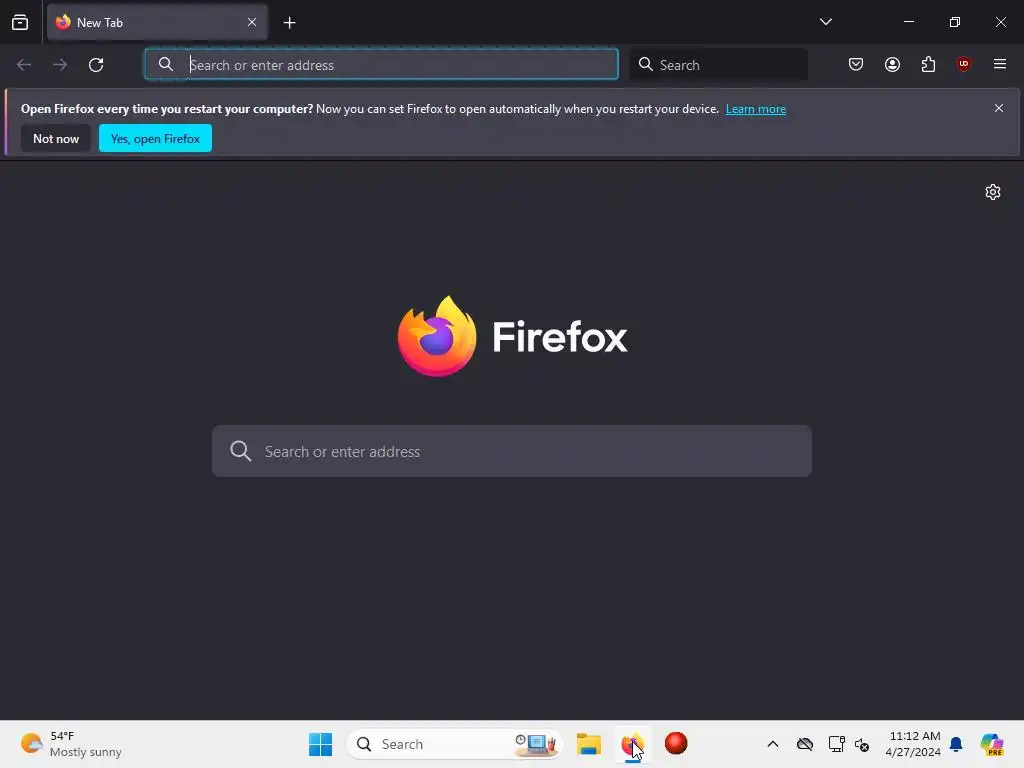1024x768 pixels.
Task: Switch to the New Tab tab
Action: pyautogui.click(x=157, y=22)
